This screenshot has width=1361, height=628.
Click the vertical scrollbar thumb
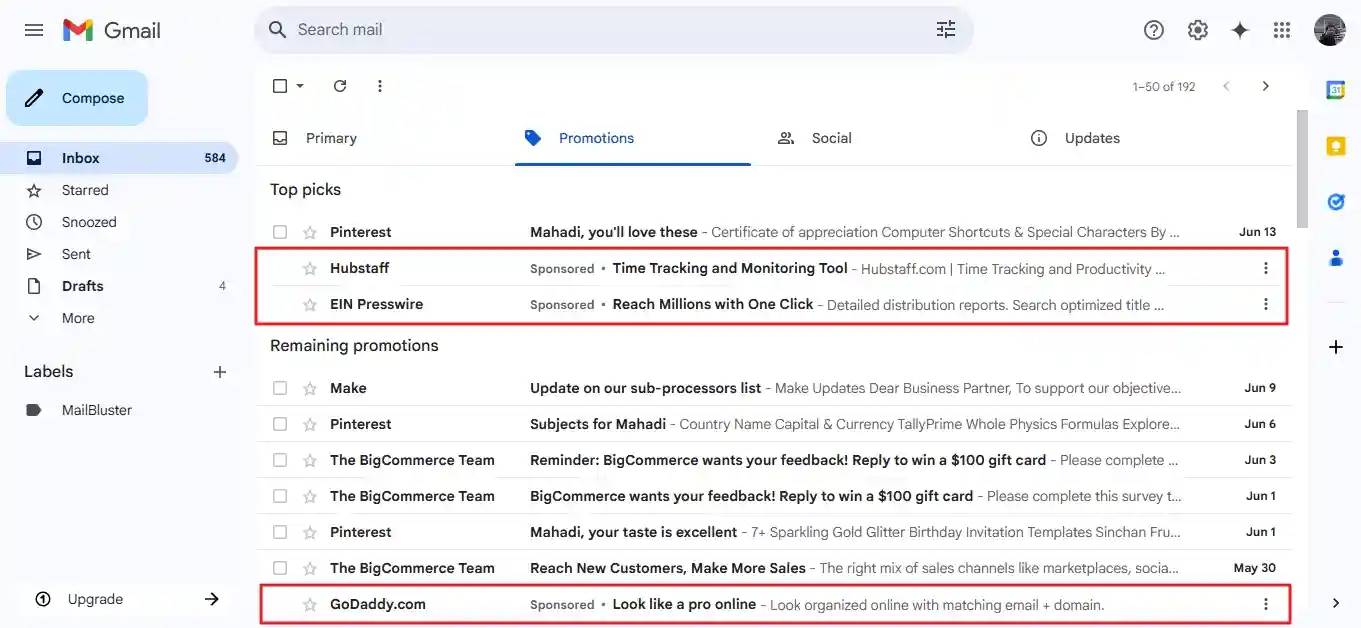click(1302, 170)
